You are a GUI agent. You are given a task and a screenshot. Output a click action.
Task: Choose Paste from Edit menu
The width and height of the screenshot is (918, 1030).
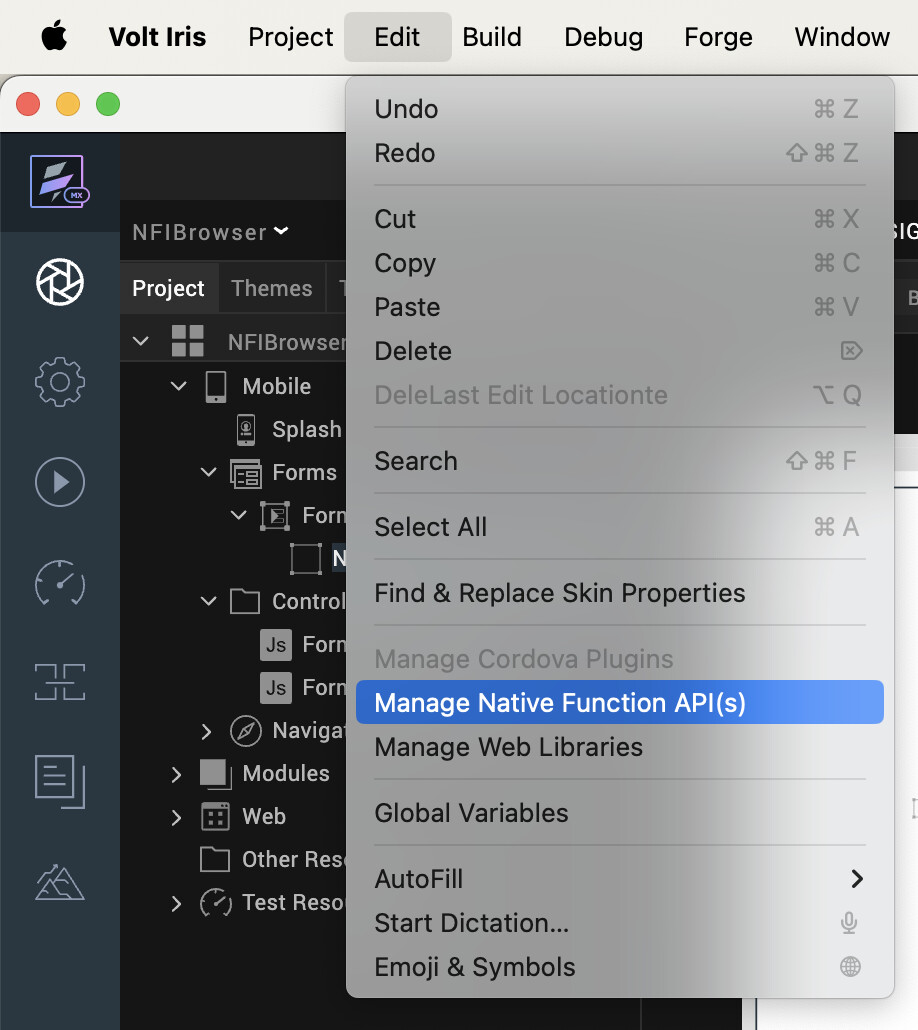pos(619,307)
